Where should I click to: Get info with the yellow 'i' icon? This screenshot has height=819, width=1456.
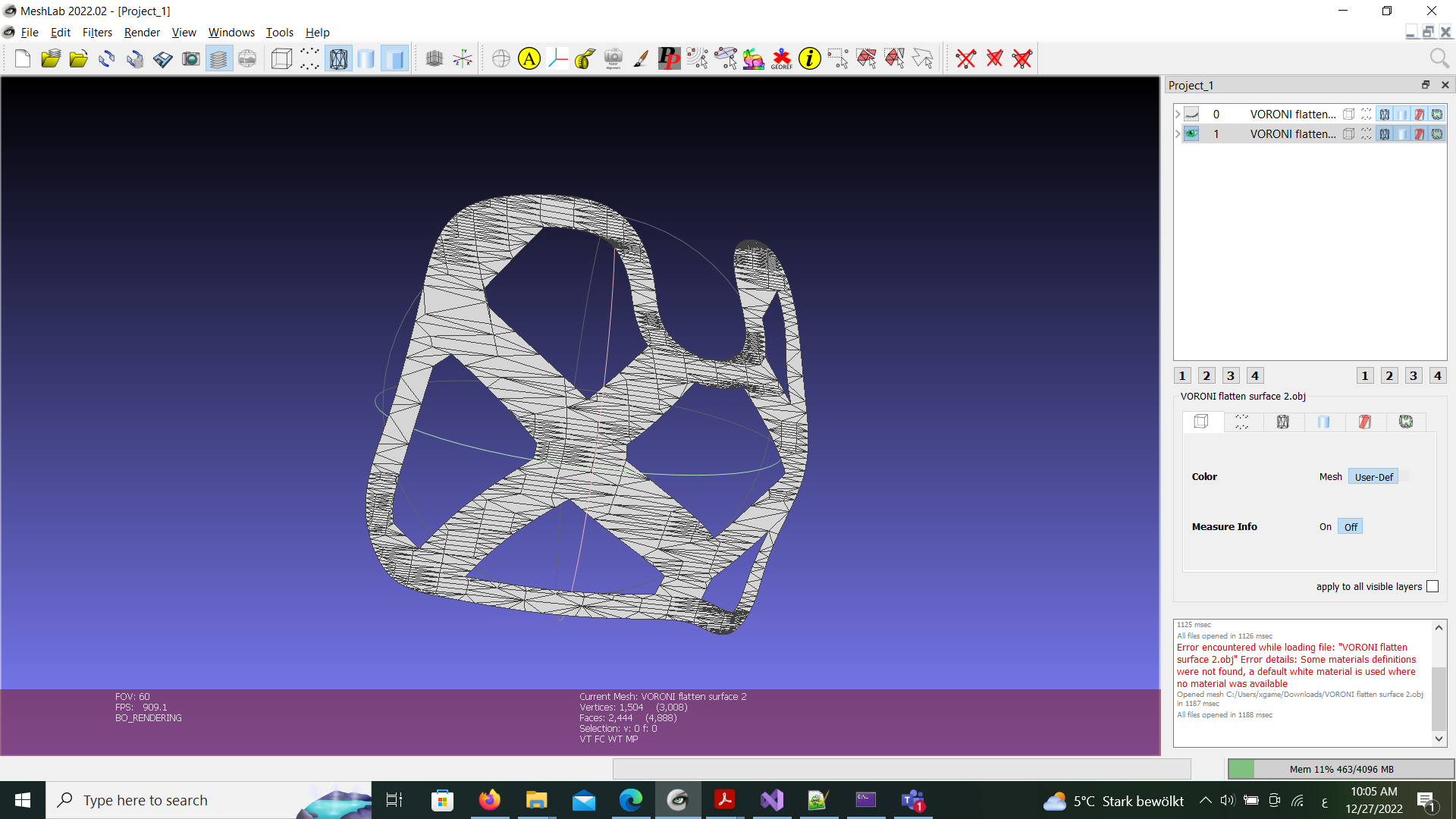810,58
